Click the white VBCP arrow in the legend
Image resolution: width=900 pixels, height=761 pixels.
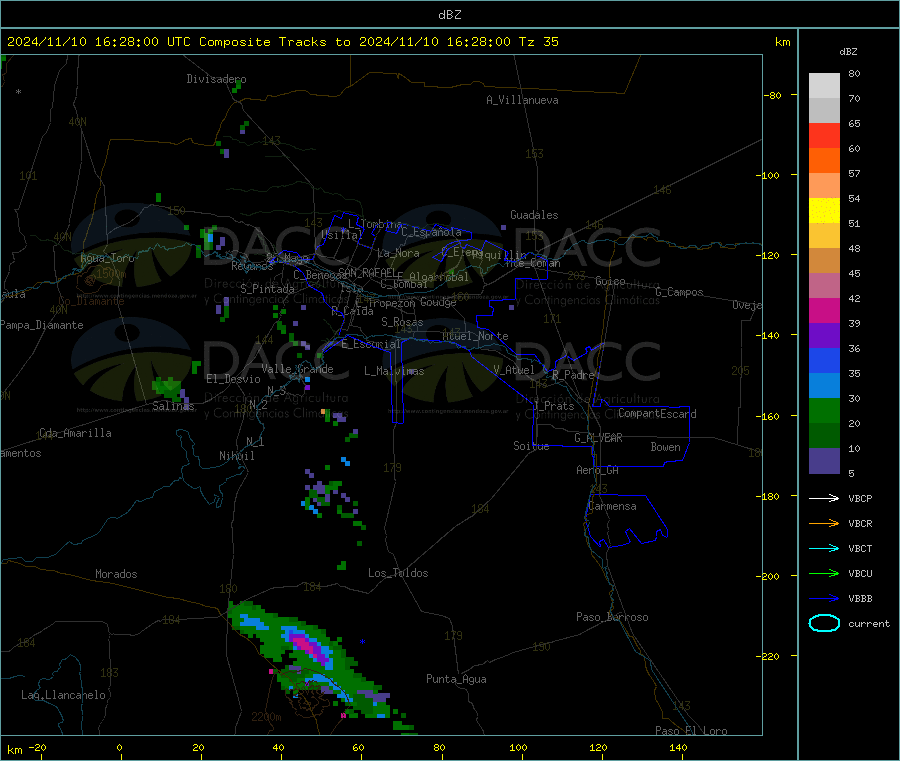824,498
